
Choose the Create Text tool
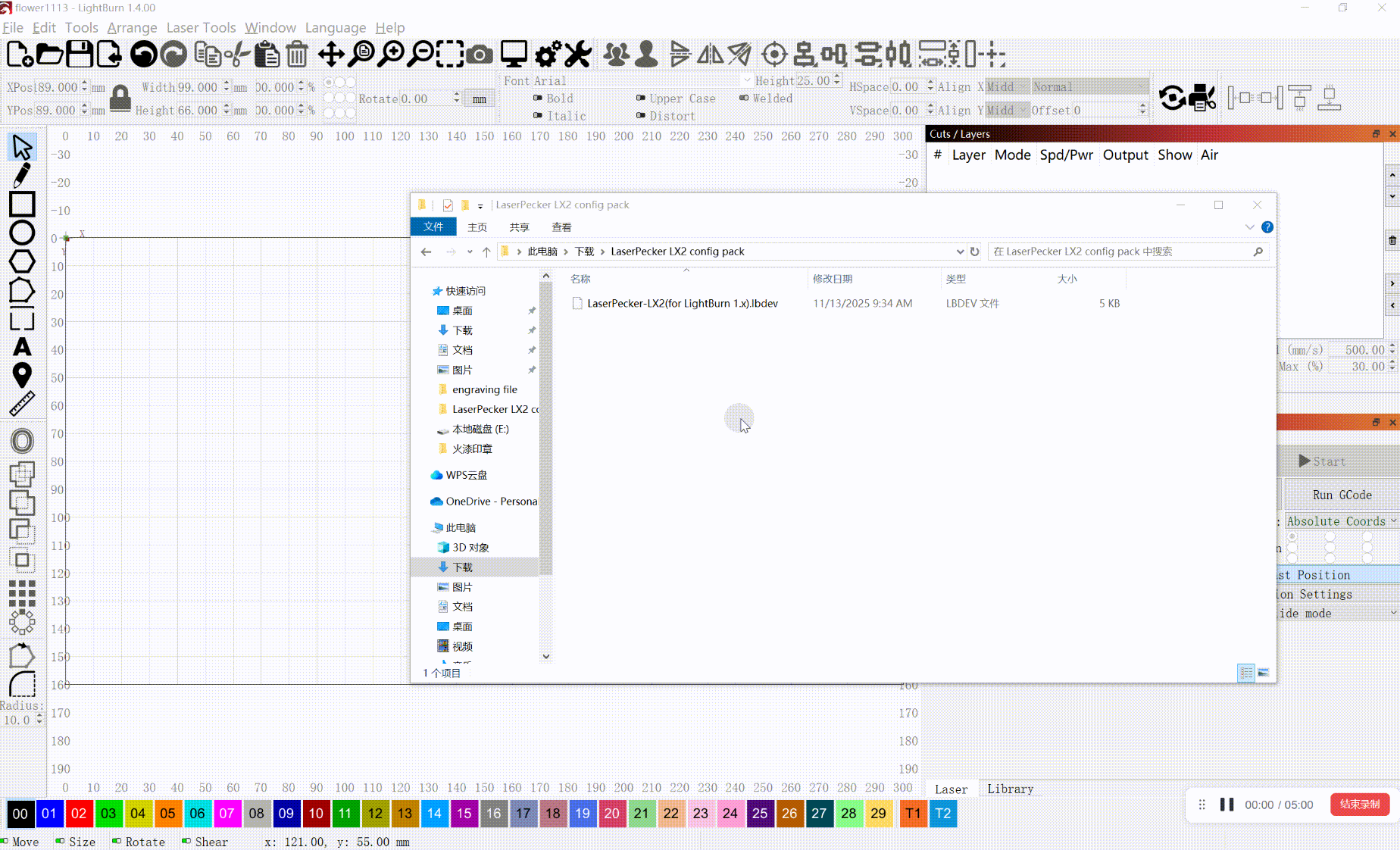pyautogui.click(x=22, y=347)
